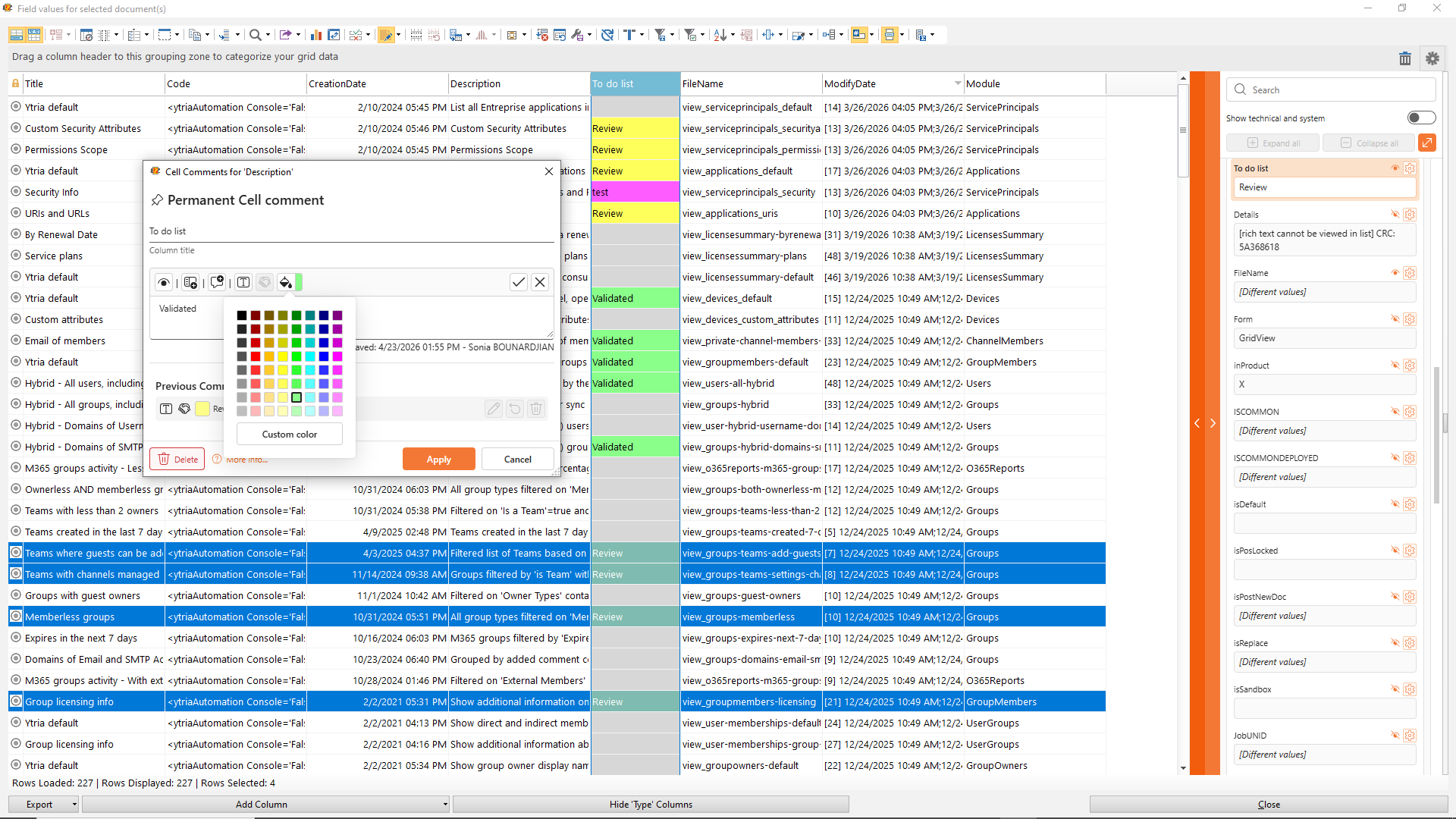The width and height of the screenshot is (1456, 819).
Task: Click the add comment bubble icon
Action: [x=218, y=282]
